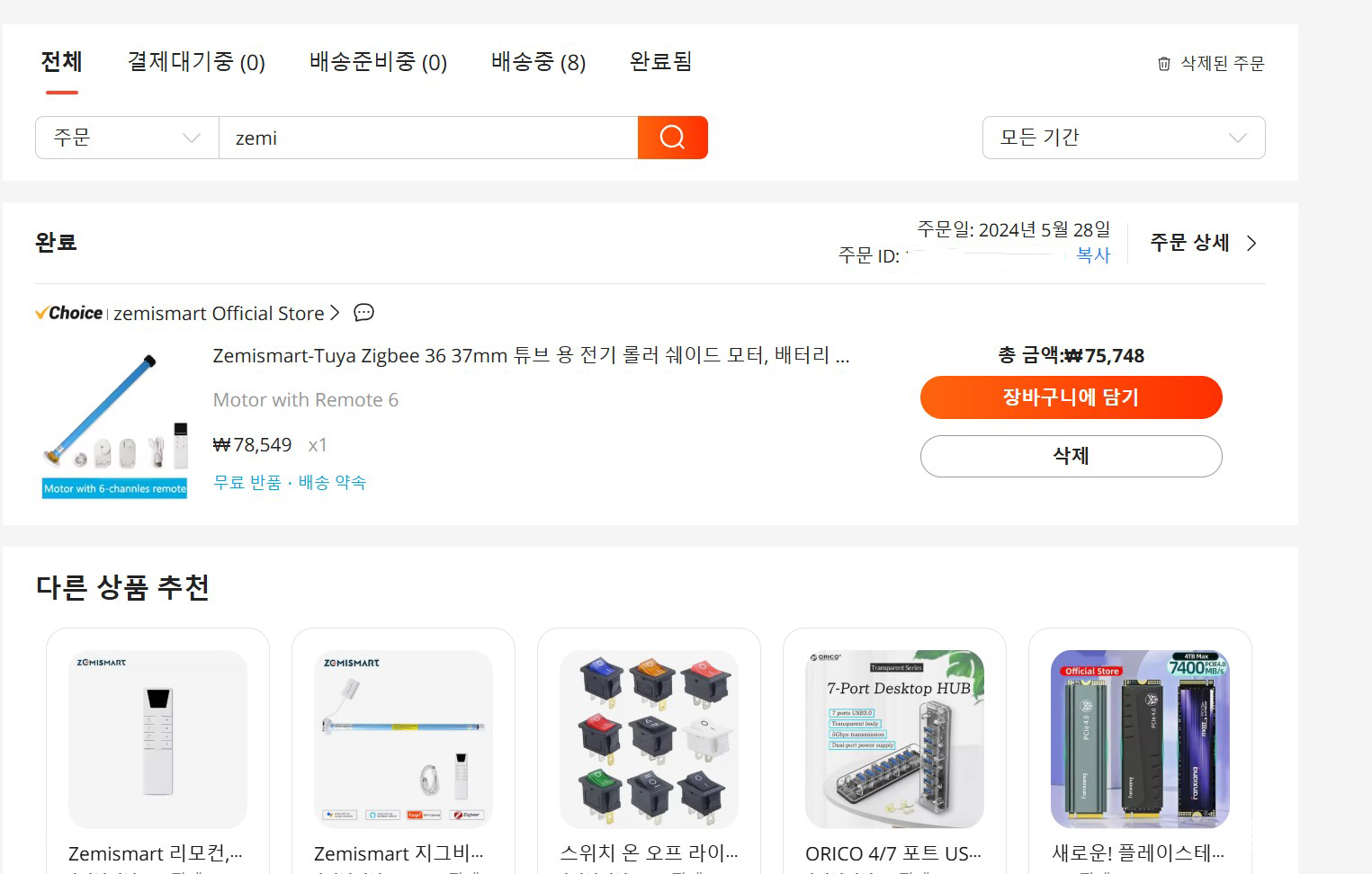
Task: Click the 스위치 온 오프 라이 product title
Action: 649,852
